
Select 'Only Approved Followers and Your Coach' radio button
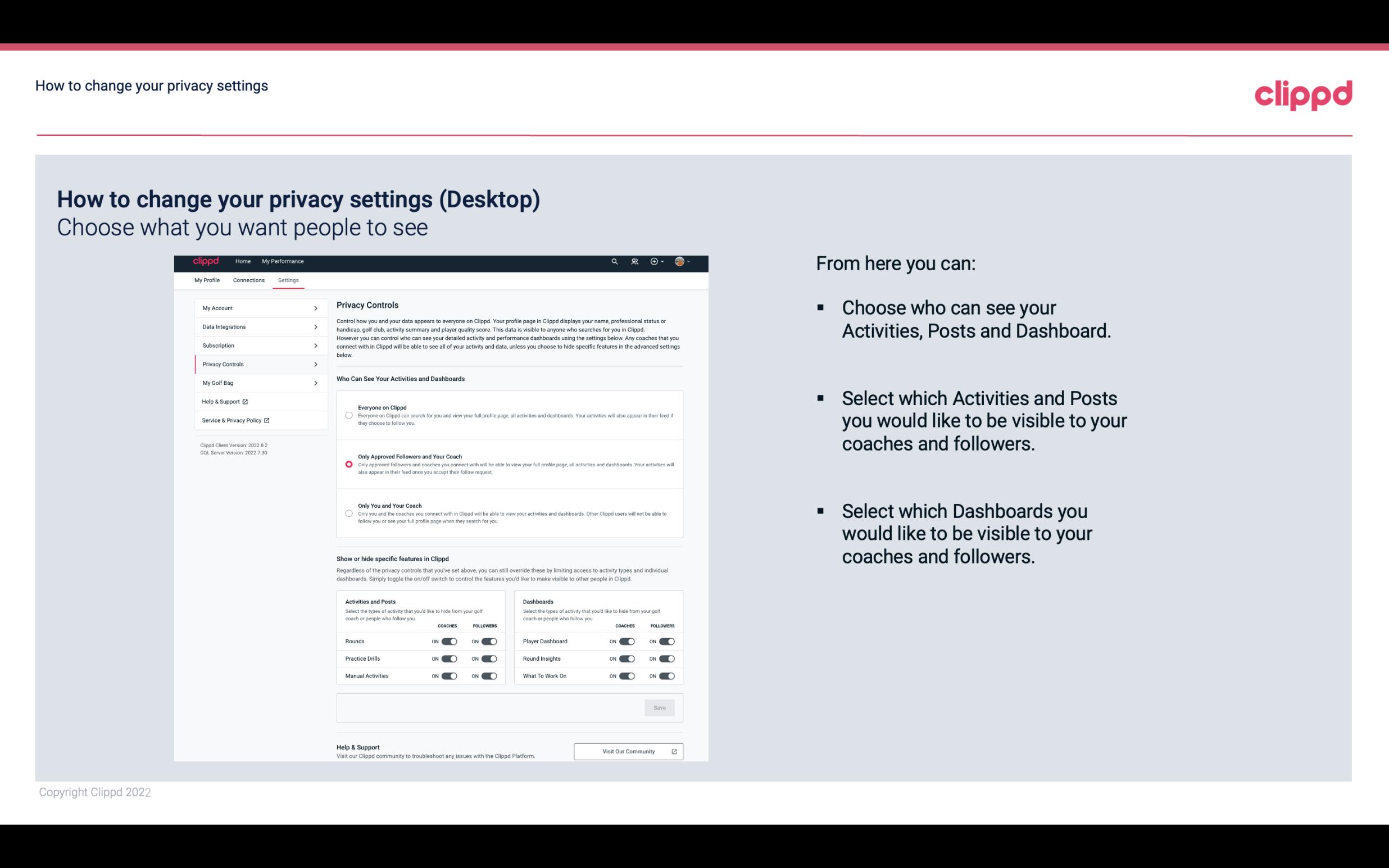(x=348, y=464)
